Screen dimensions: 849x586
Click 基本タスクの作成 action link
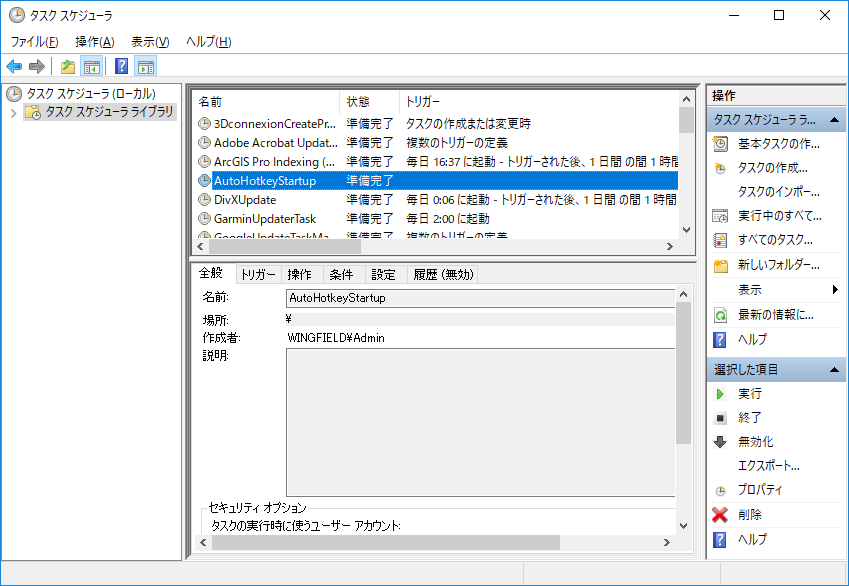coord(778,144)
